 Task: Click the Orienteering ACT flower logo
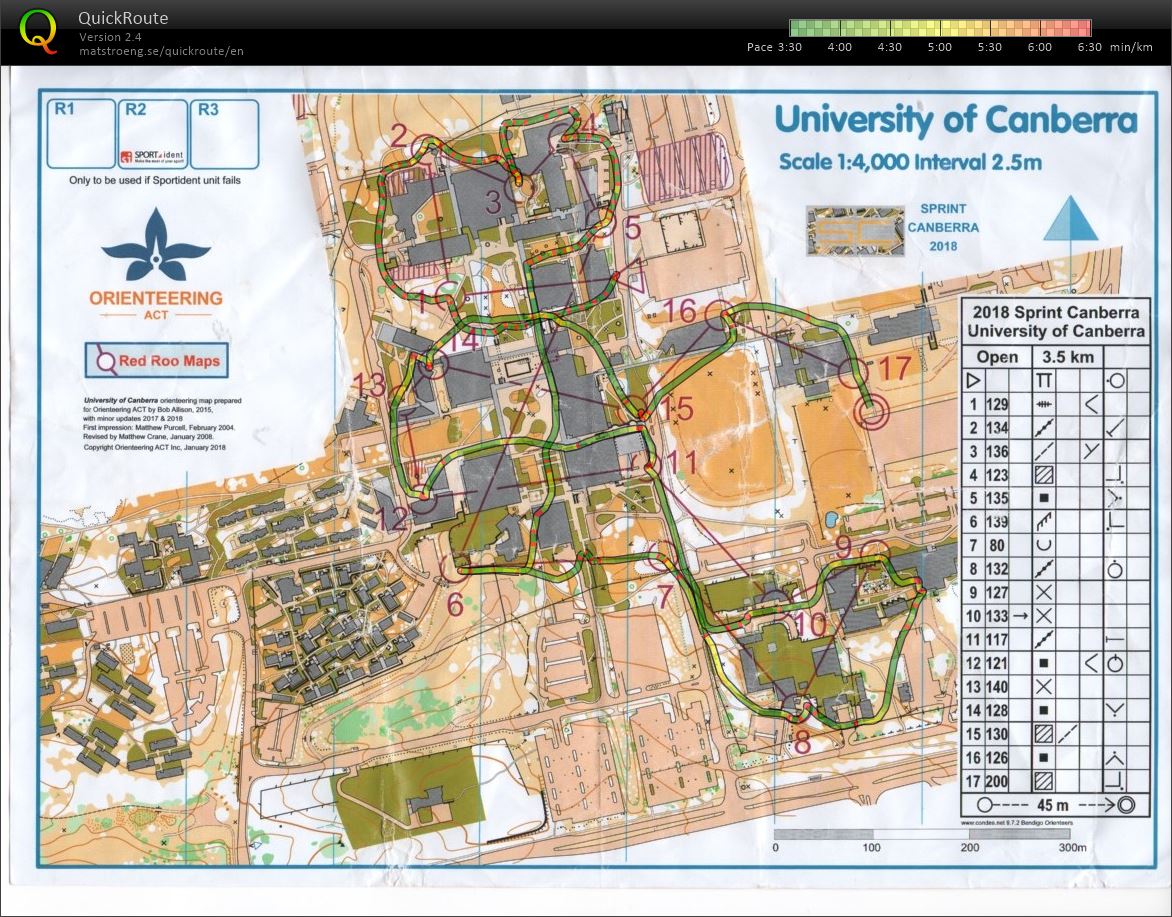click(155, 250)
